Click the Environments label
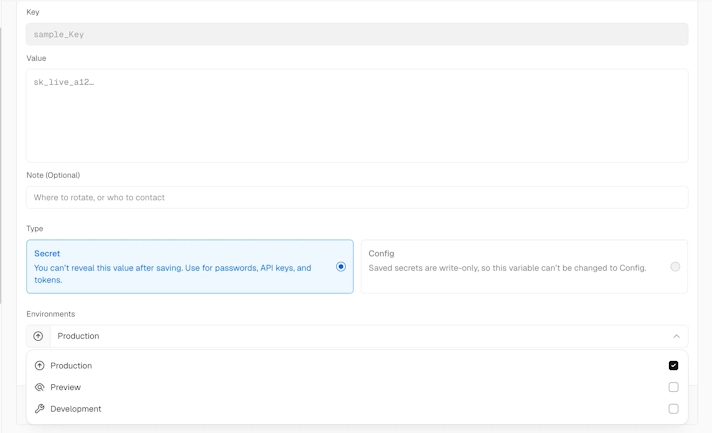This screenshot has height=433, width=712. click(51, 314)
